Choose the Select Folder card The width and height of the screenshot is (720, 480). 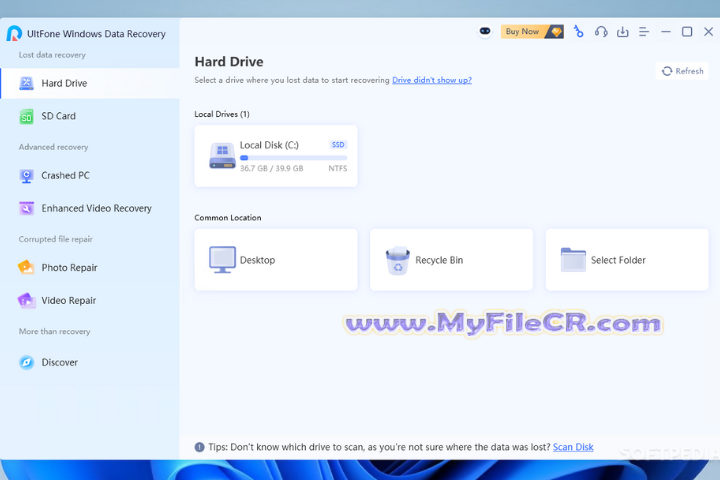tap(627, 260)
